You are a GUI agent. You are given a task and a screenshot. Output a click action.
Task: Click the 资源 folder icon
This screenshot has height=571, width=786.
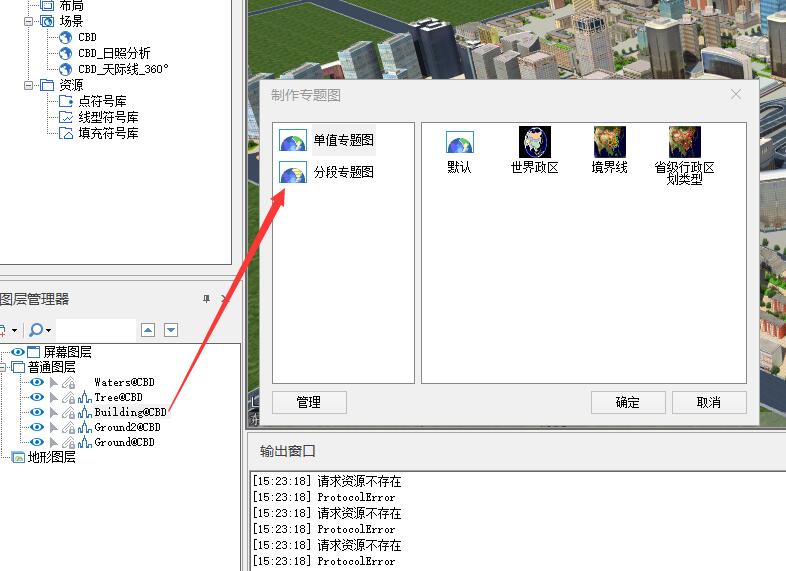click(x=47, y=85)
